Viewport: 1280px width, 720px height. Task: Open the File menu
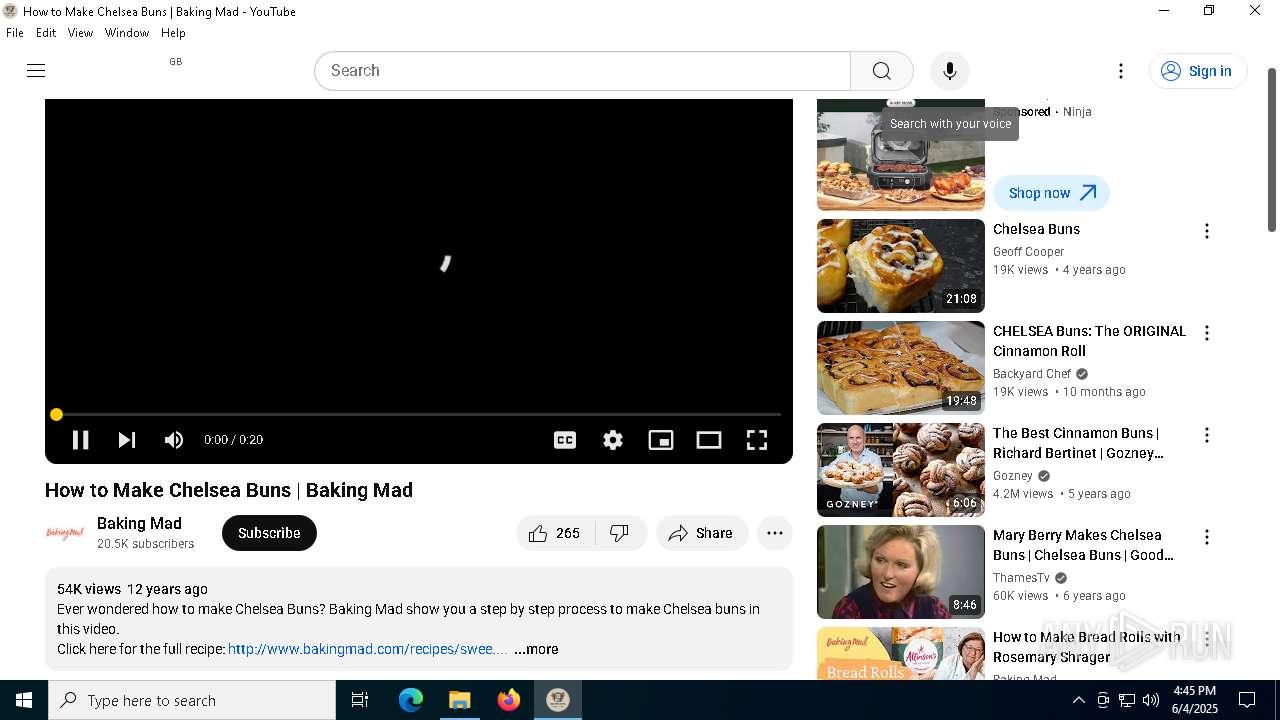pyautogui.click(x=15, y=33)
